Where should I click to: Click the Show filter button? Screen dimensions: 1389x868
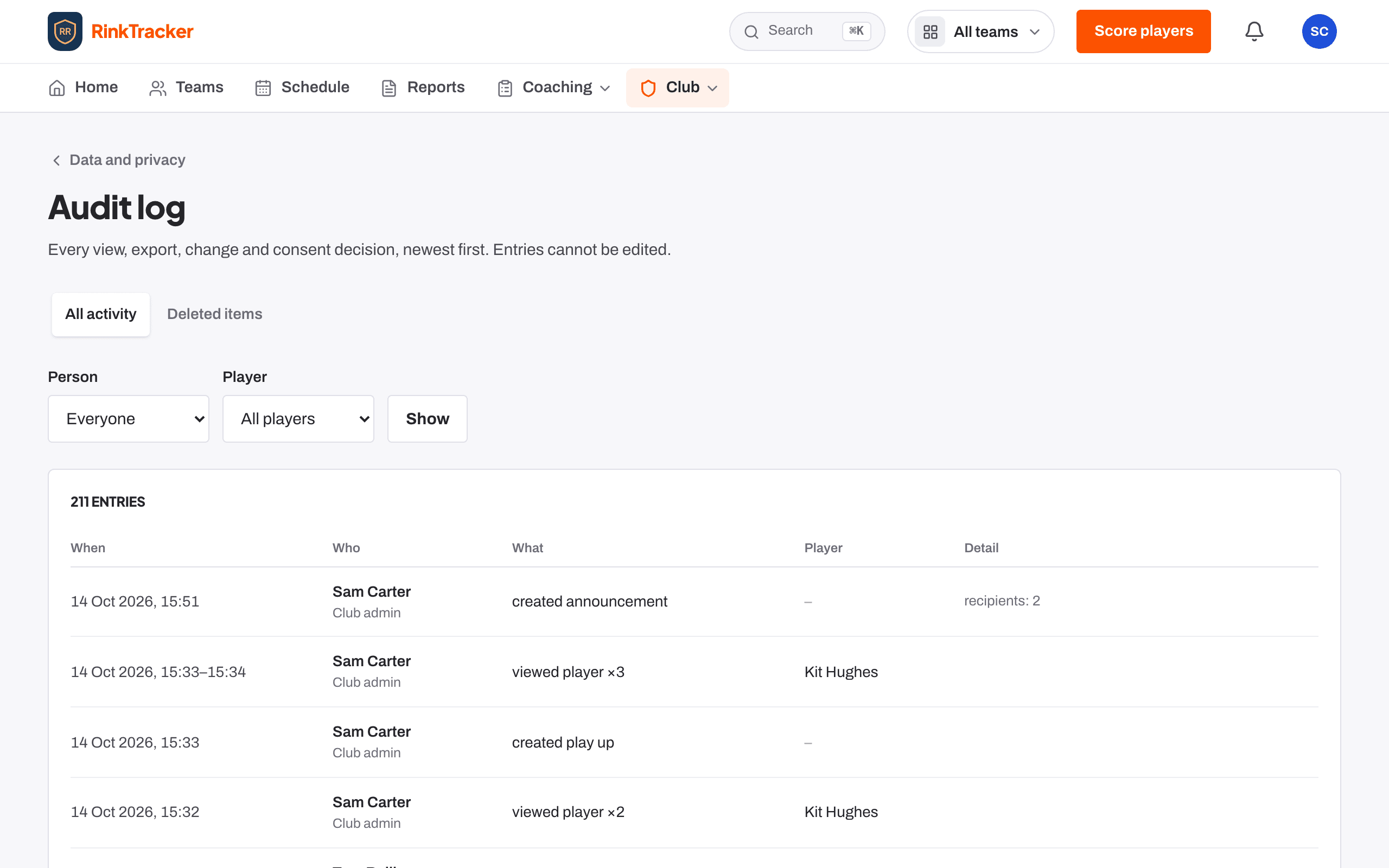point(428,418)
